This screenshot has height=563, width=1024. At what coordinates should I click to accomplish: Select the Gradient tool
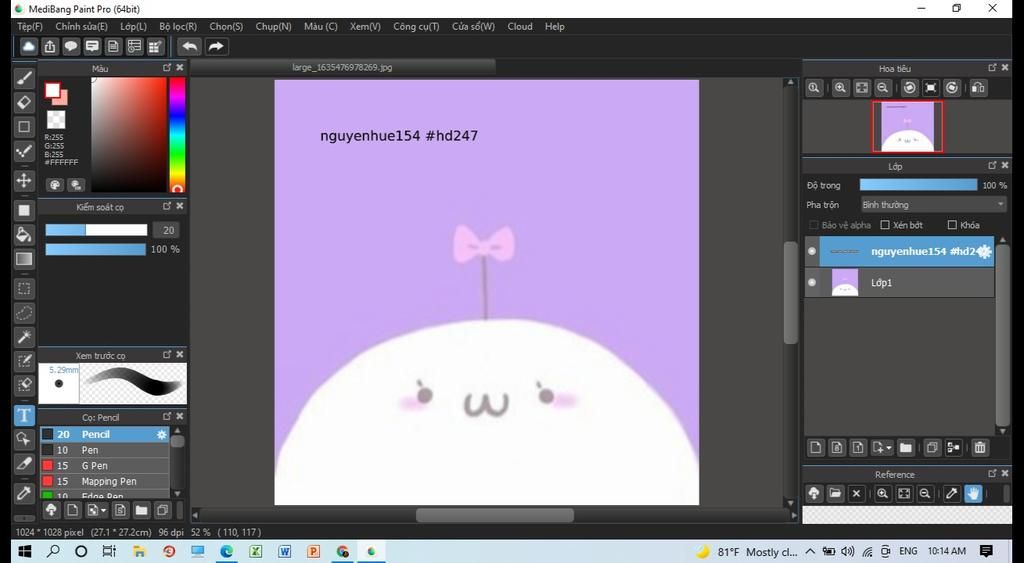[x=24, y=259]
